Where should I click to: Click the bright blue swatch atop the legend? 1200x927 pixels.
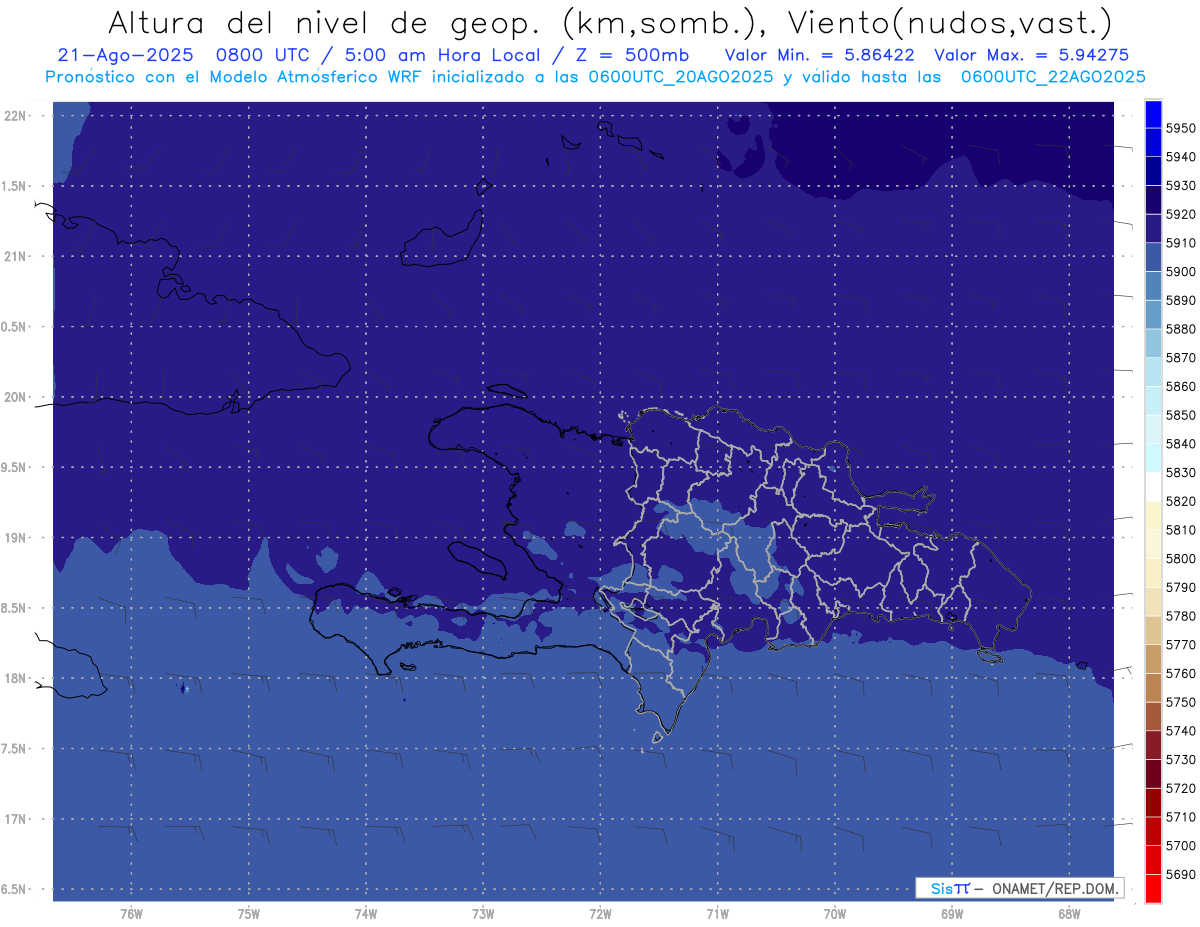tap(1153, 114)
